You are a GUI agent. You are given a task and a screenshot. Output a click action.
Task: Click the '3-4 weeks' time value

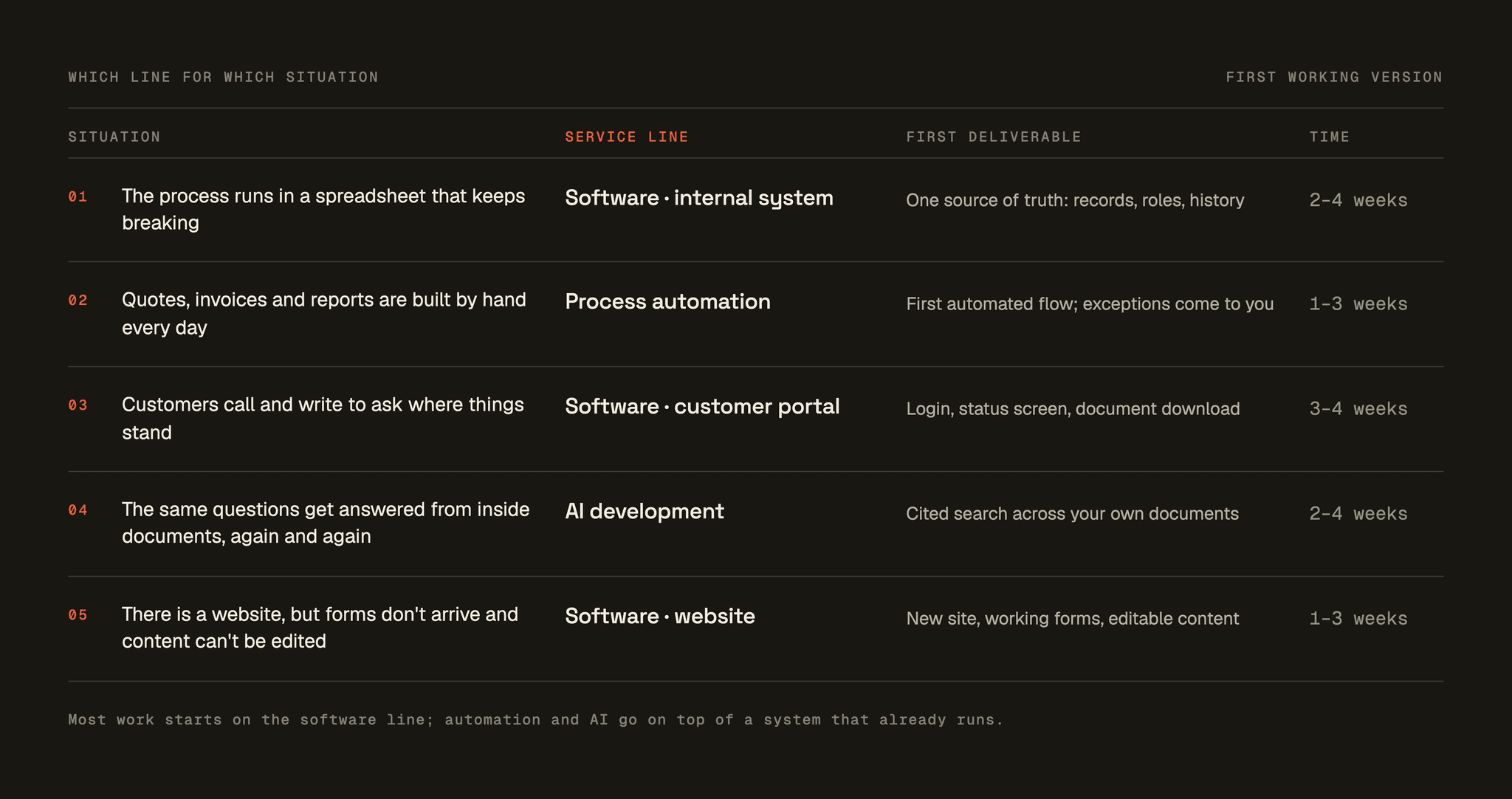pos(1358,409)
